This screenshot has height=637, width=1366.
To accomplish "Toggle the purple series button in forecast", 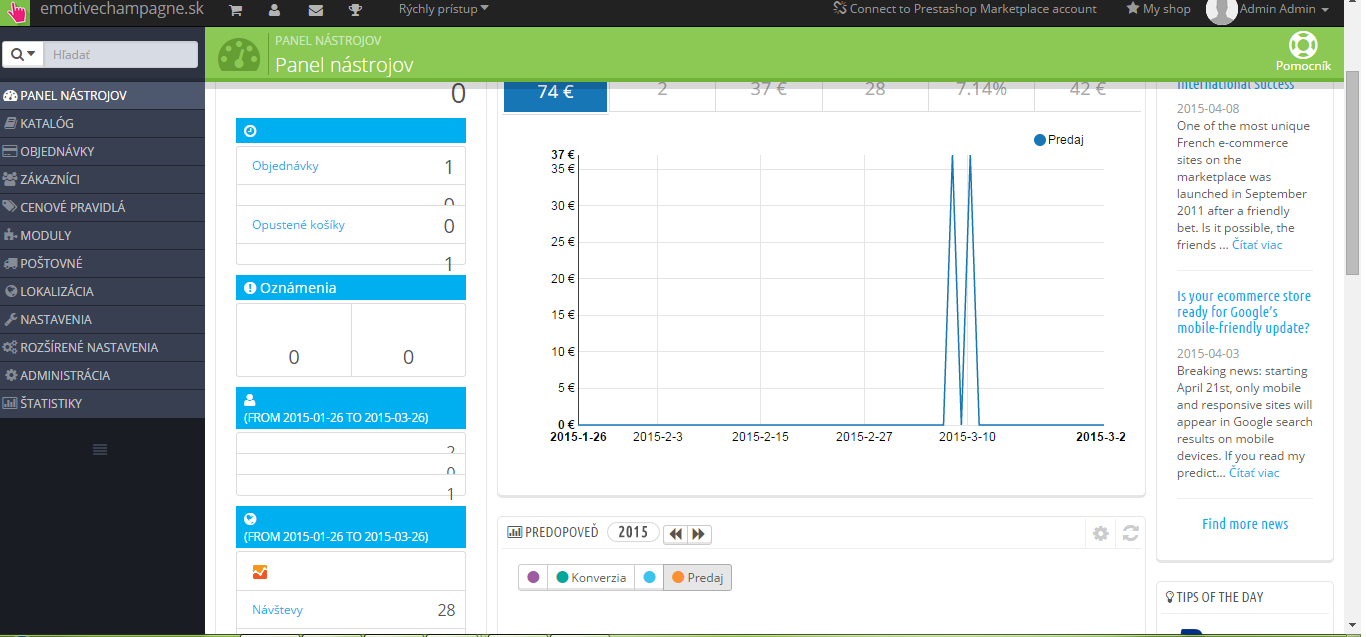I will click(x=533, y=577).
